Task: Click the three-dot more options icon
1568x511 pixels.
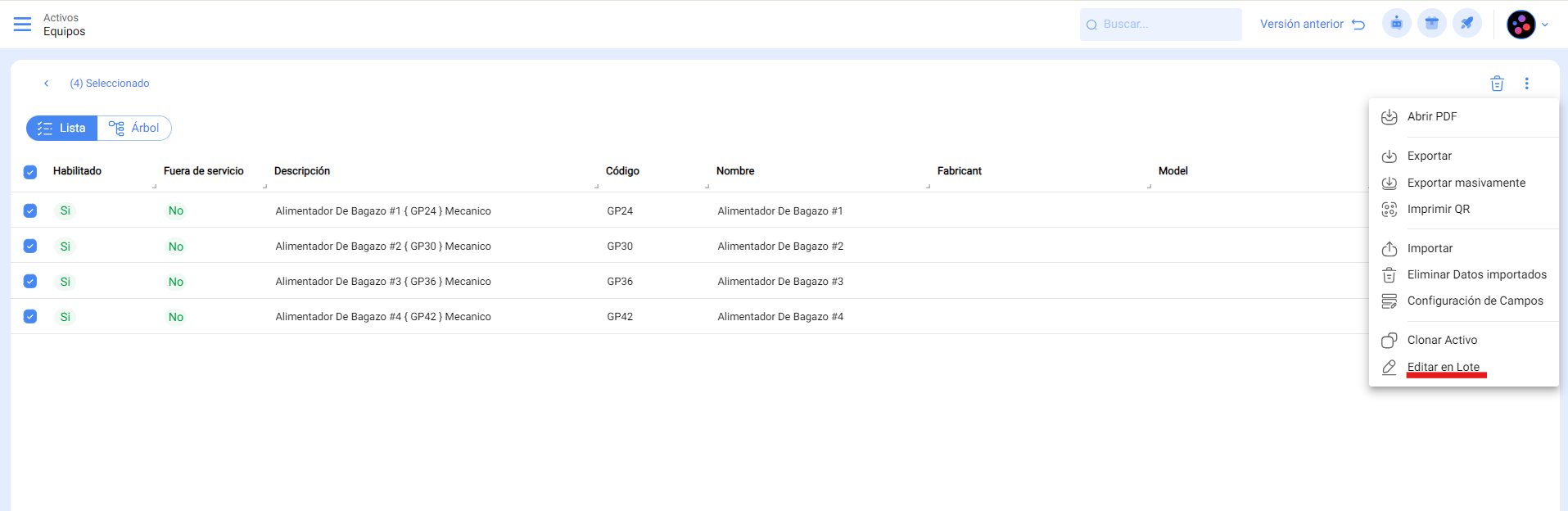Action: 1526,84
